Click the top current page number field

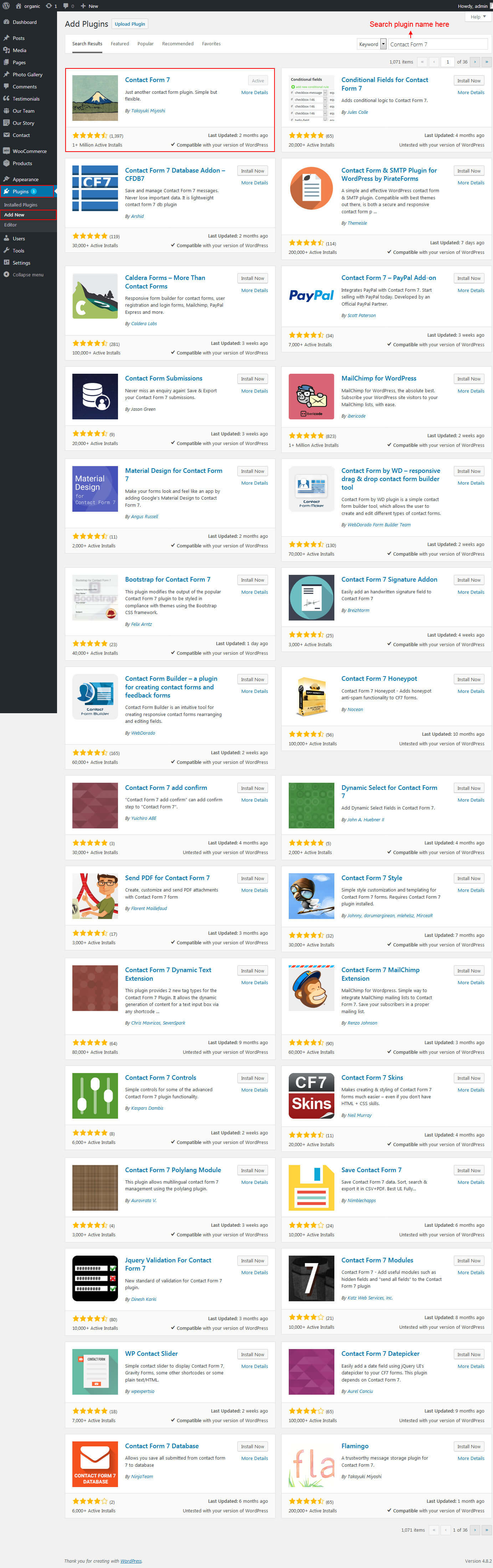pos(447,61)
